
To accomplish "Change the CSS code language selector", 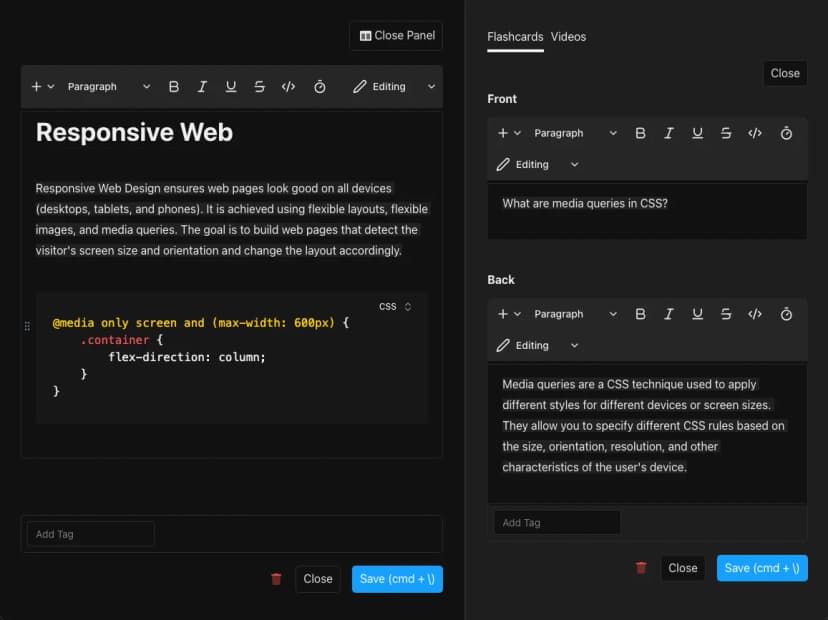I will coord(395,307).
